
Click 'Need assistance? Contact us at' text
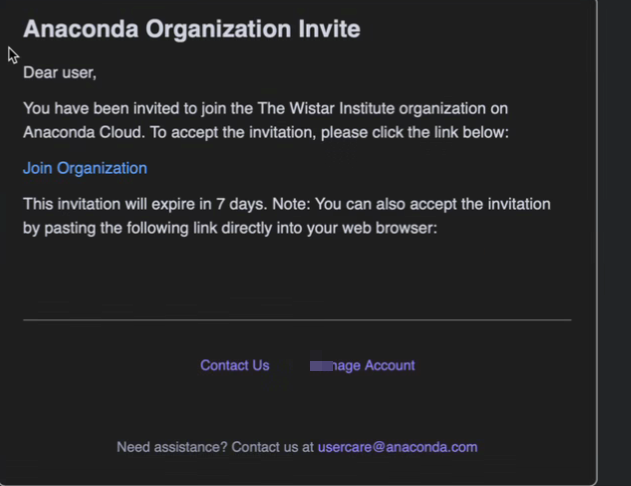pyautogui.click(x=215, y=447)
